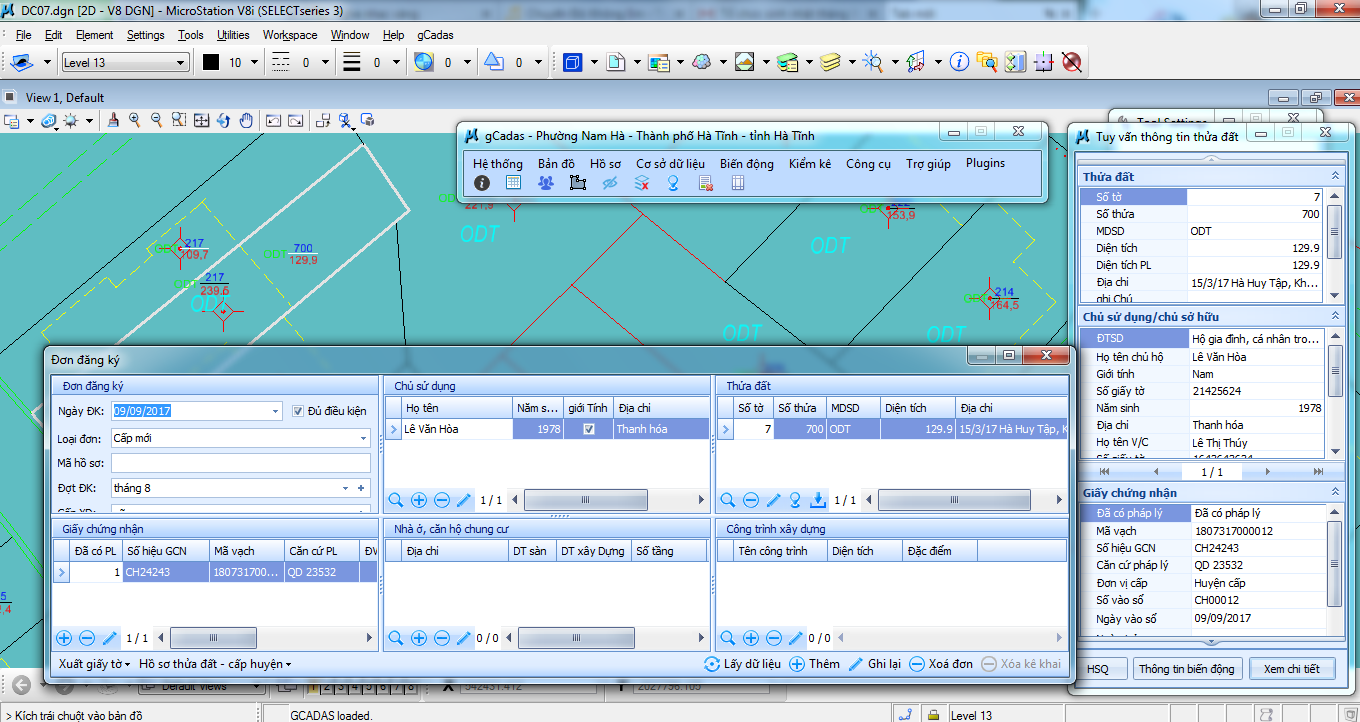The image size is (1360, 722).
Task: Open the Workspace menu
Action: tap(290, 35)
